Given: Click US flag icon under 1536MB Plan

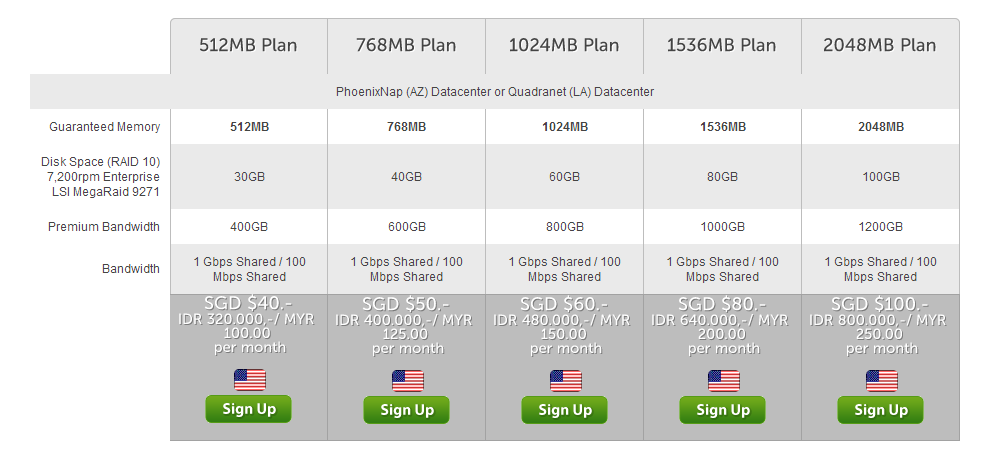Looking at the screenshot, I should 723,381.
